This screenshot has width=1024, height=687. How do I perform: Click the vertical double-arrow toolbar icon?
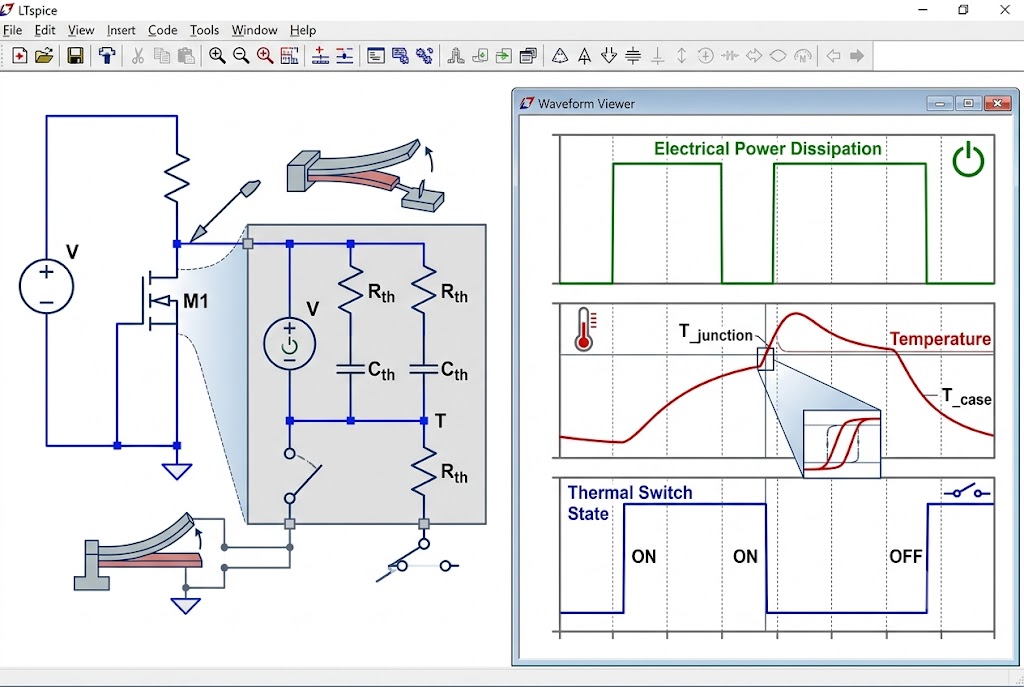coord(681,56)
